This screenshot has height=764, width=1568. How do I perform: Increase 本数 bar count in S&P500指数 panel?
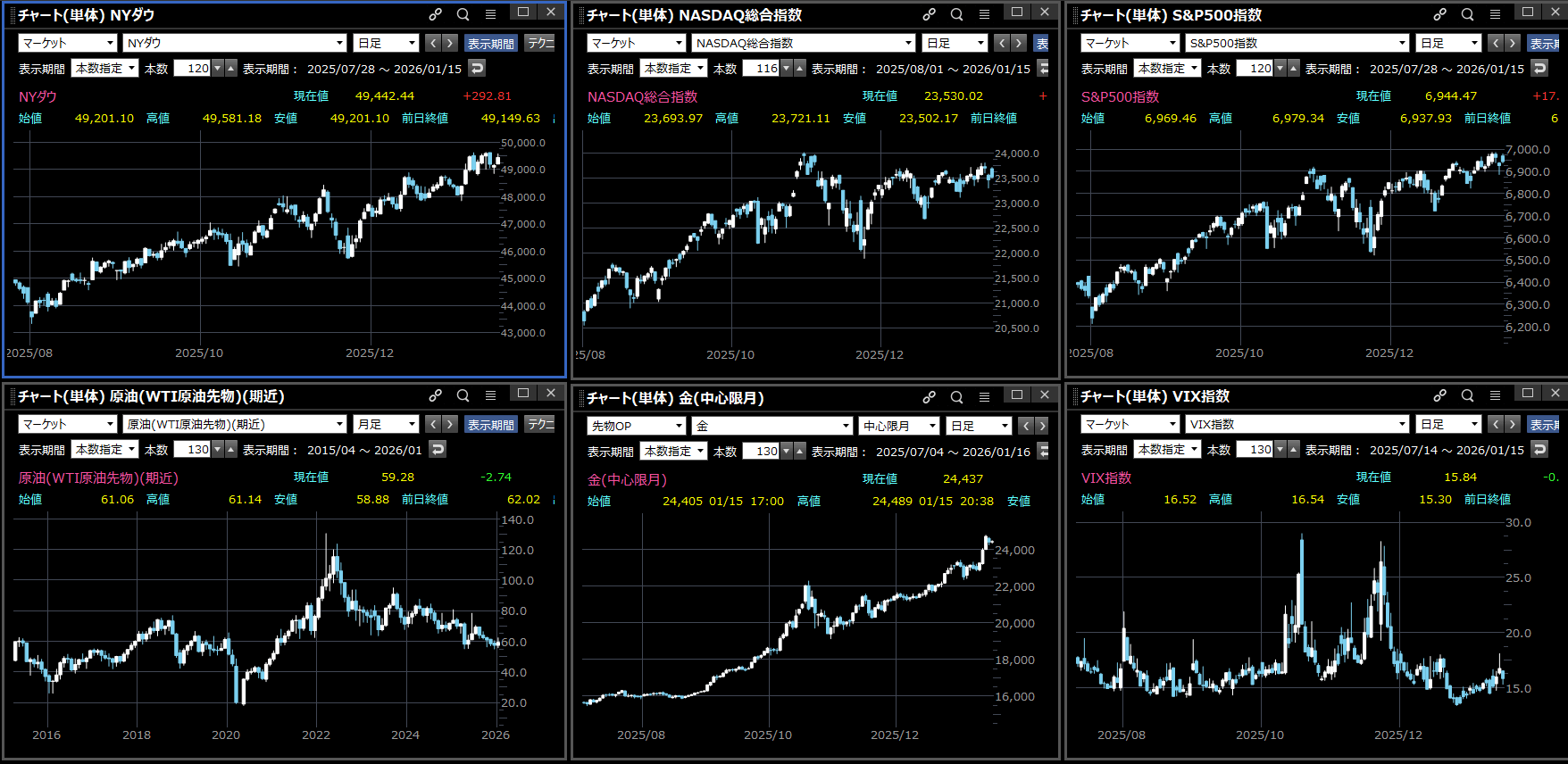tap(1294, 68)
